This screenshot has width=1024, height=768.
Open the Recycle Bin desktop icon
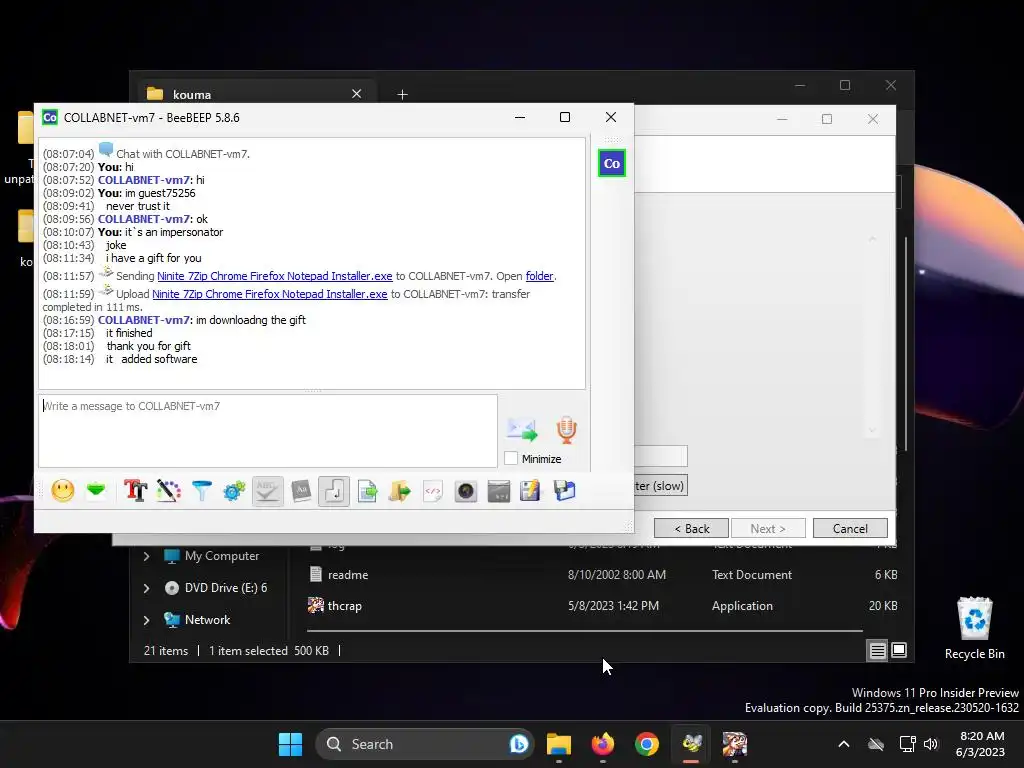(974, 628)
